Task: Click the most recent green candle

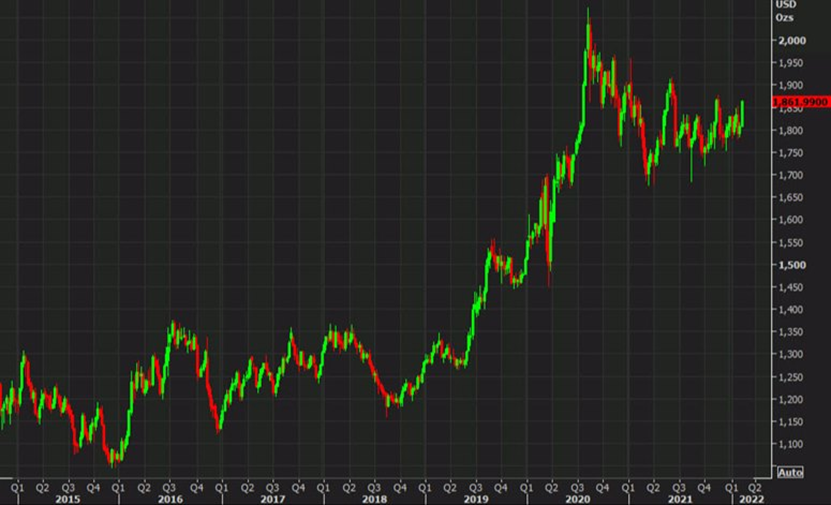Action: (741, 112)
